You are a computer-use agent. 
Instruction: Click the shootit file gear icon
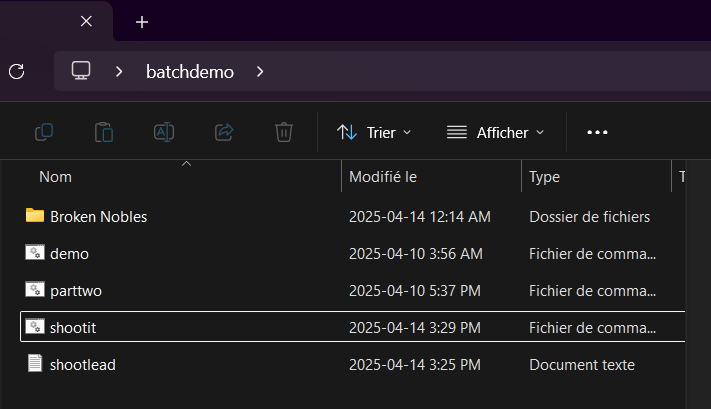[35, 326]
